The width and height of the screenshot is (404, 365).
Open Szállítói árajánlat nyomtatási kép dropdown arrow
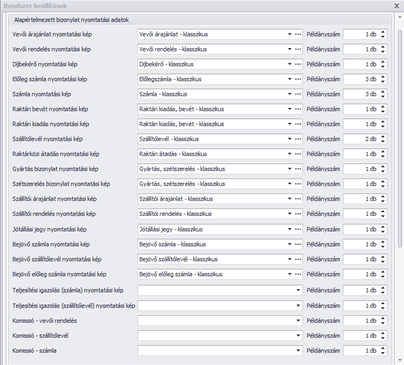point(289,199)
